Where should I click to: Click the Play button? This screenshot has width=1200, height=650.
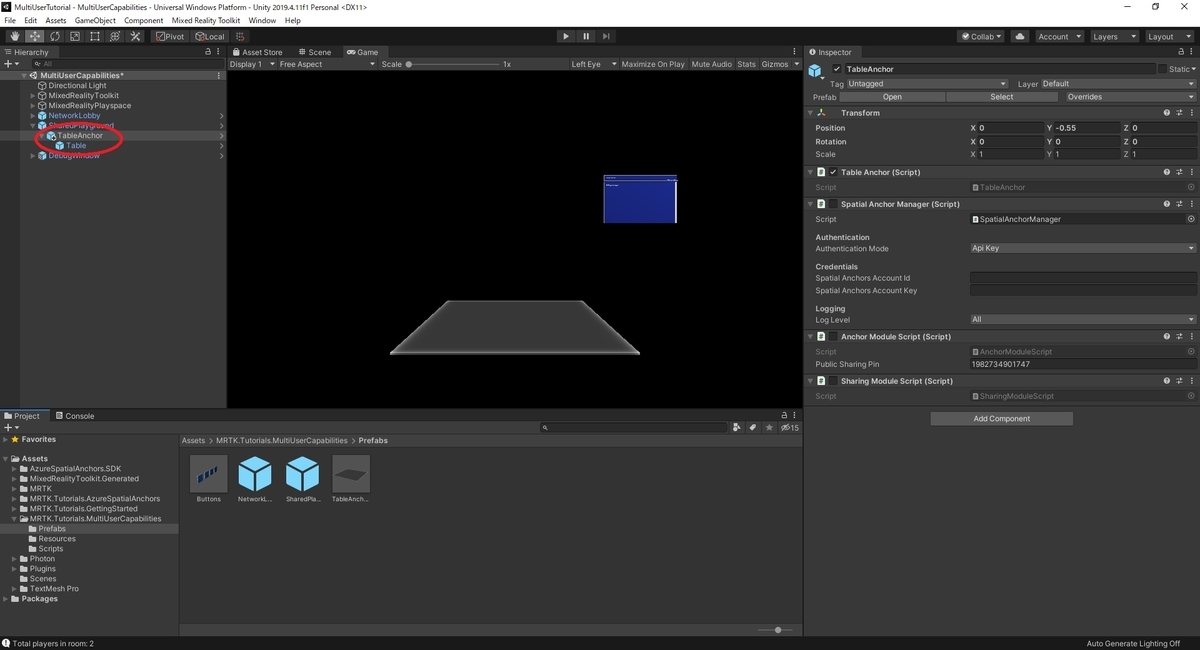566,37
